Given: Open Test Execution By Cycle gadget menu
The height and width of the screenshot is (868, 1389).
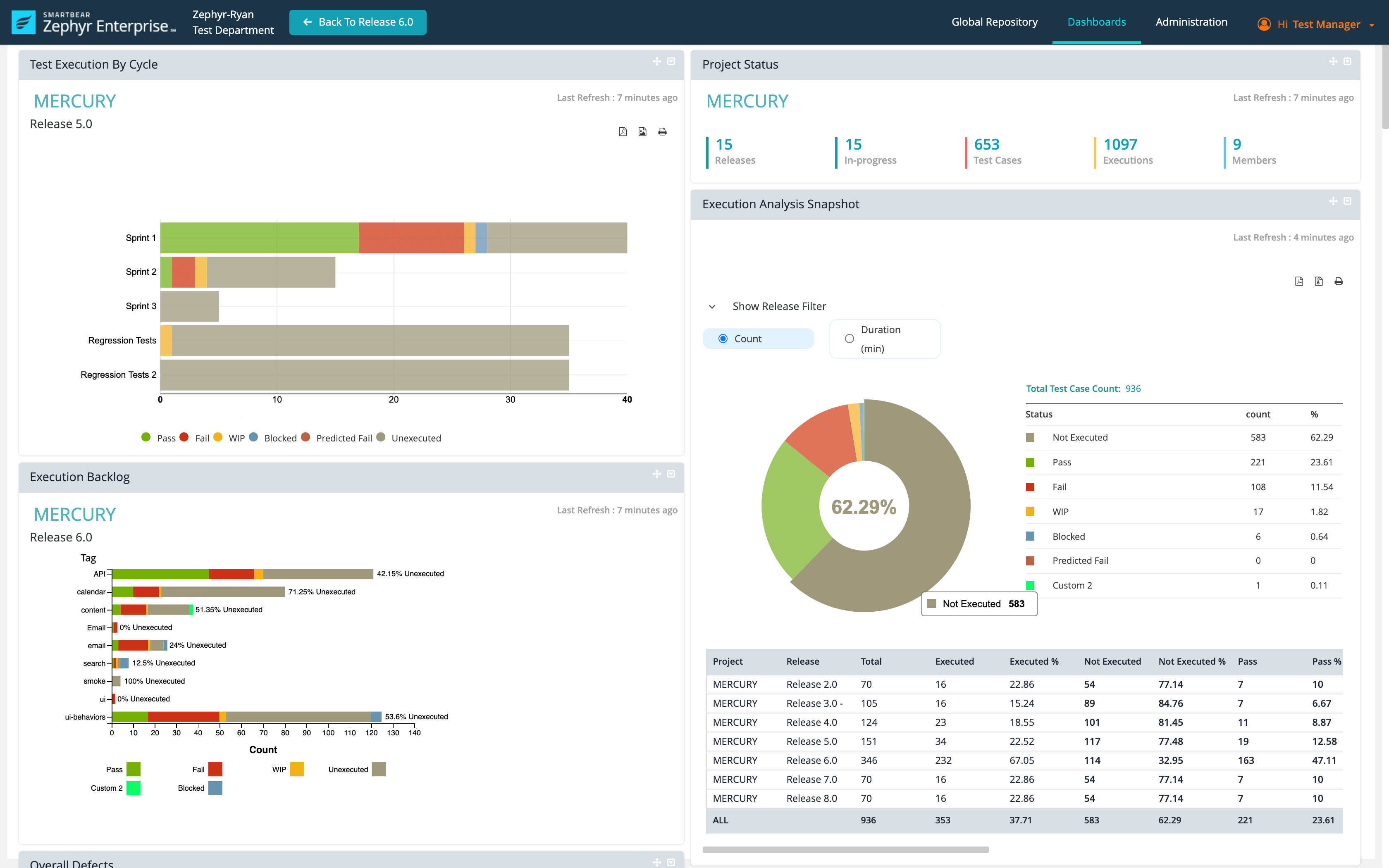Looking at the screenshot, I should (x=671, y=62).
